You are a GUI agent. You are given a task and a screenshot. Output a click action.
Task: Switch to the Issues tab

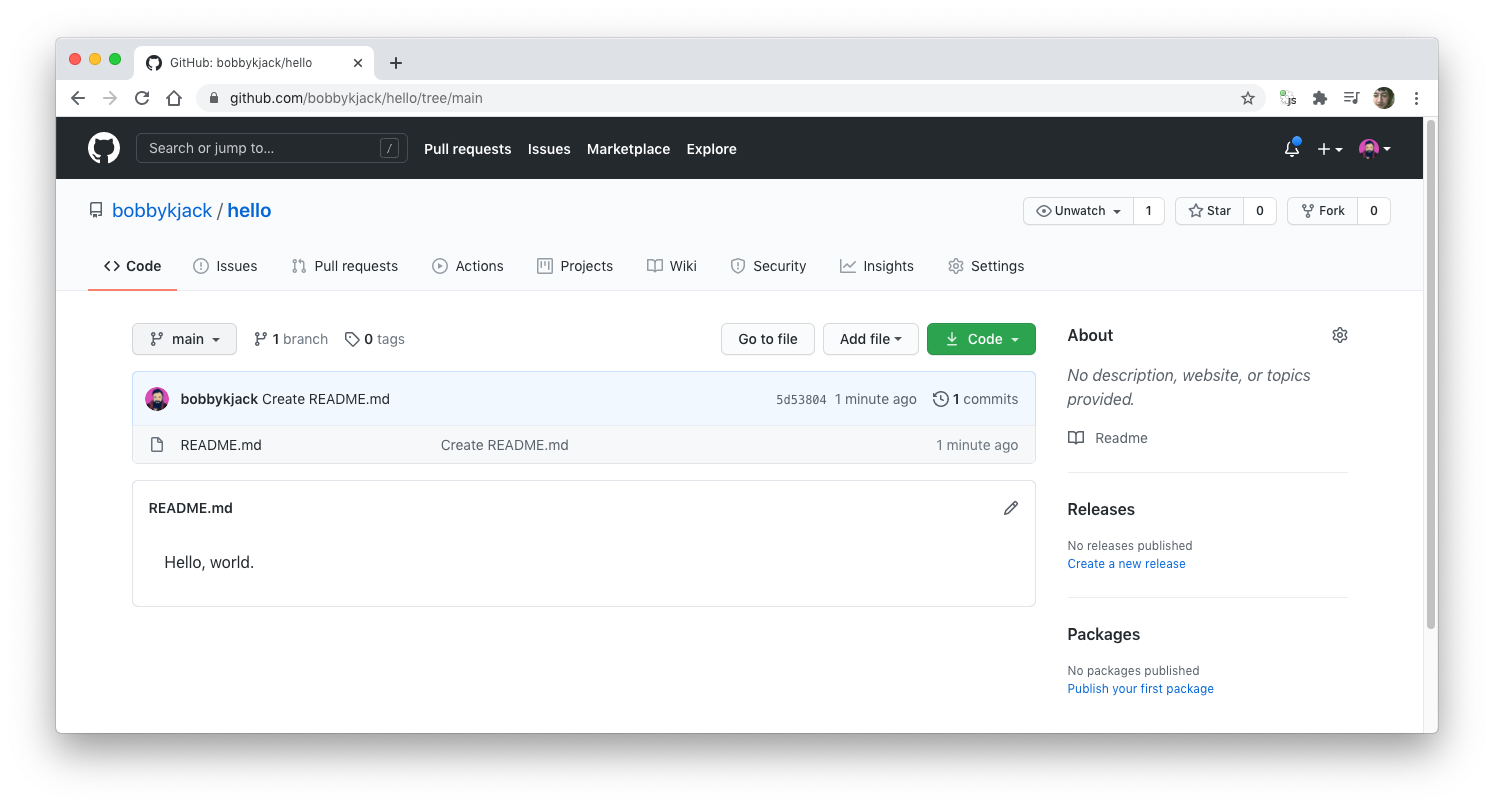pyautogui.click(x=226, y=265)
